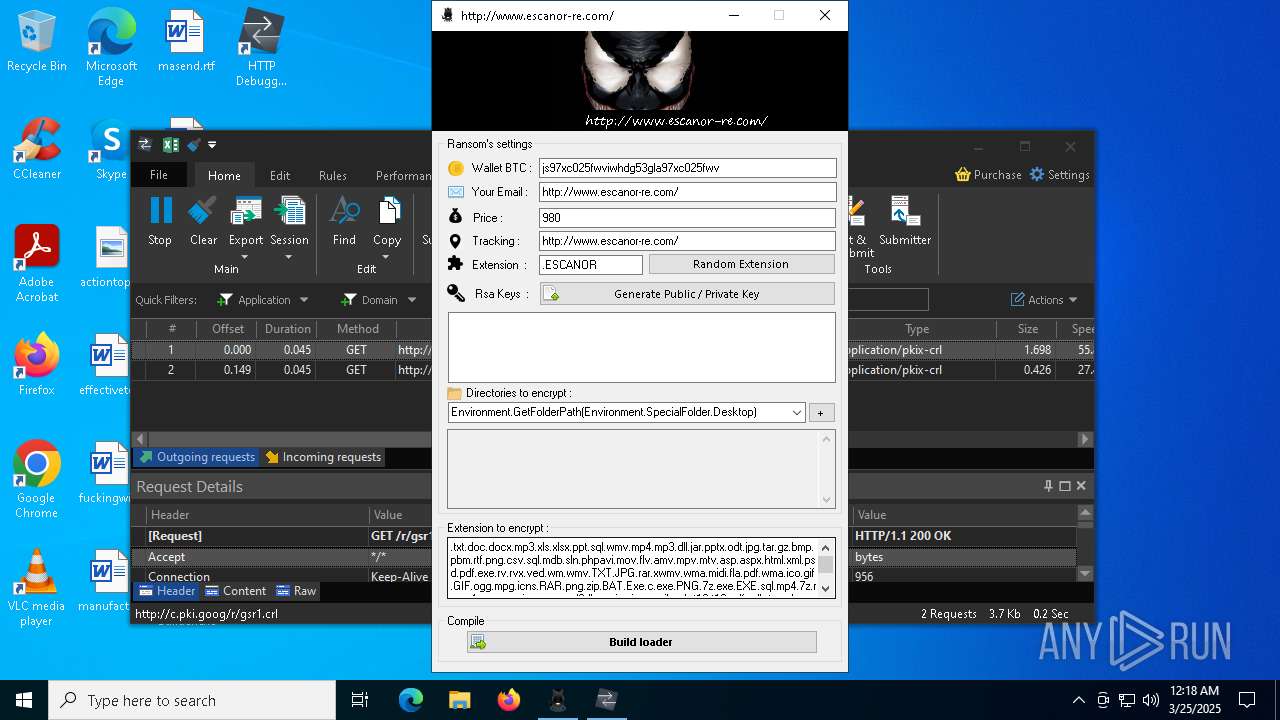
Task: Click the Tracking input field
Action: 687,241
